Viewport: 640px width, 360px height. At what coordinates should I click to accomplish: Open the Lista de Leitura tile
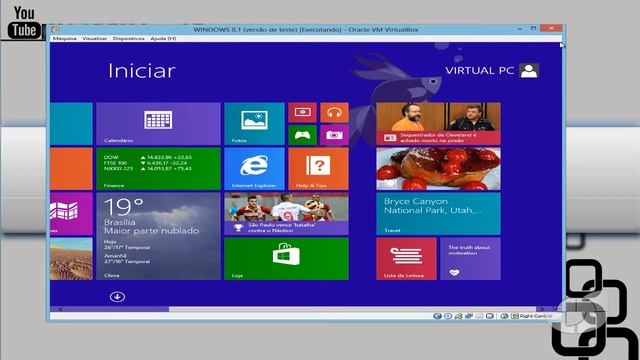click(x=406, y=258)
